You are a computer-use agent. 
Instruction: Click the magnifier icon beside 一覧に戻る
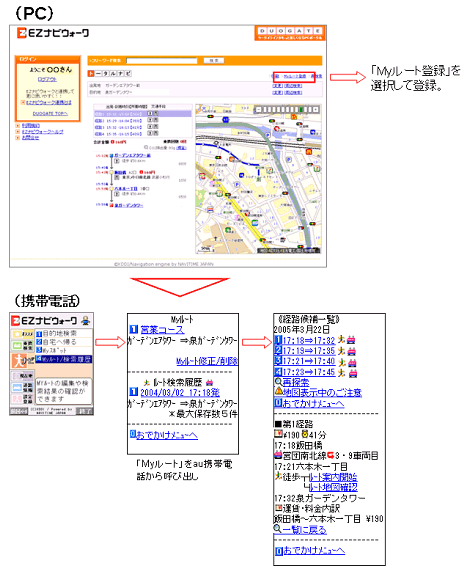(x=278, y=529)
